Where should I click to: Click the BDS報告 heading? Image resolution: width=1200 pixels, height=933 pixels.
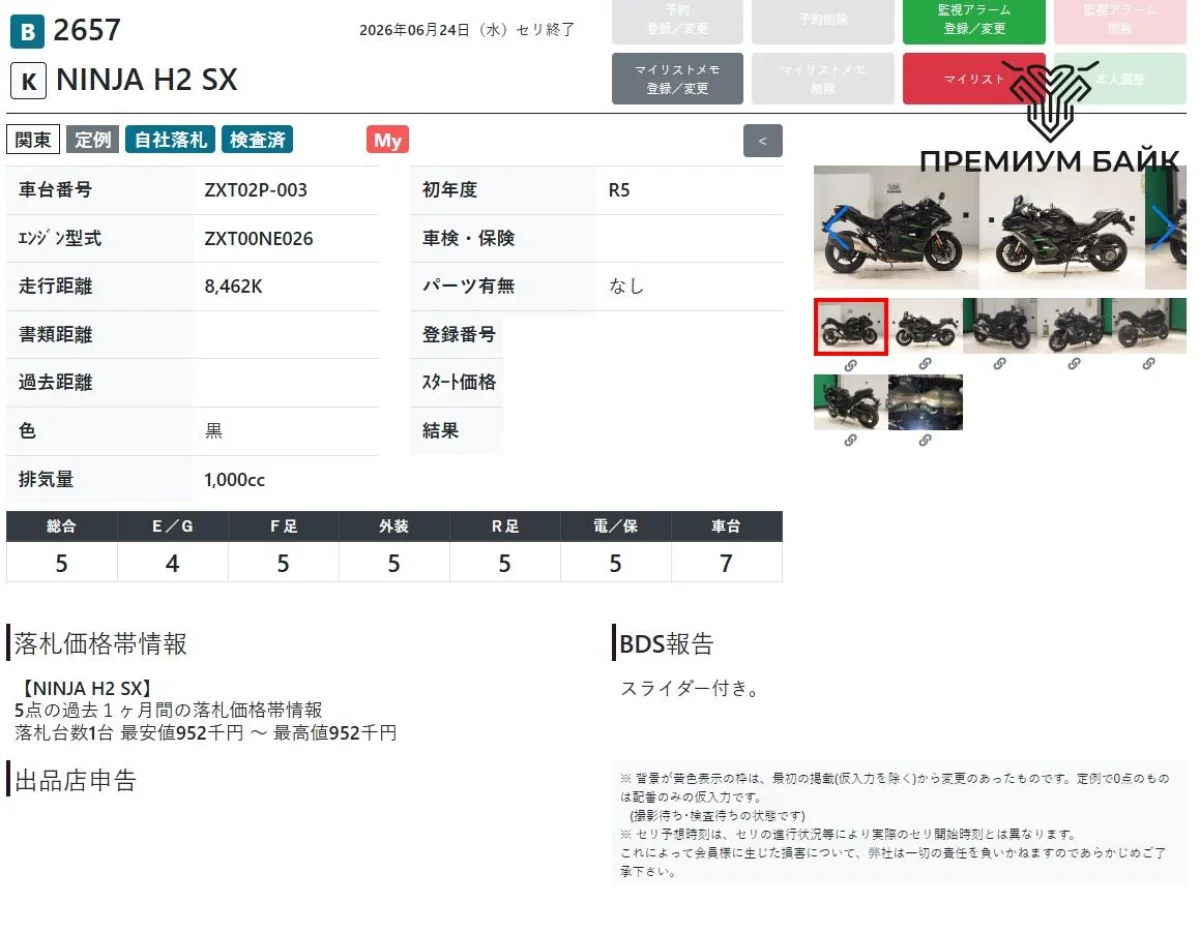point(667,644)
